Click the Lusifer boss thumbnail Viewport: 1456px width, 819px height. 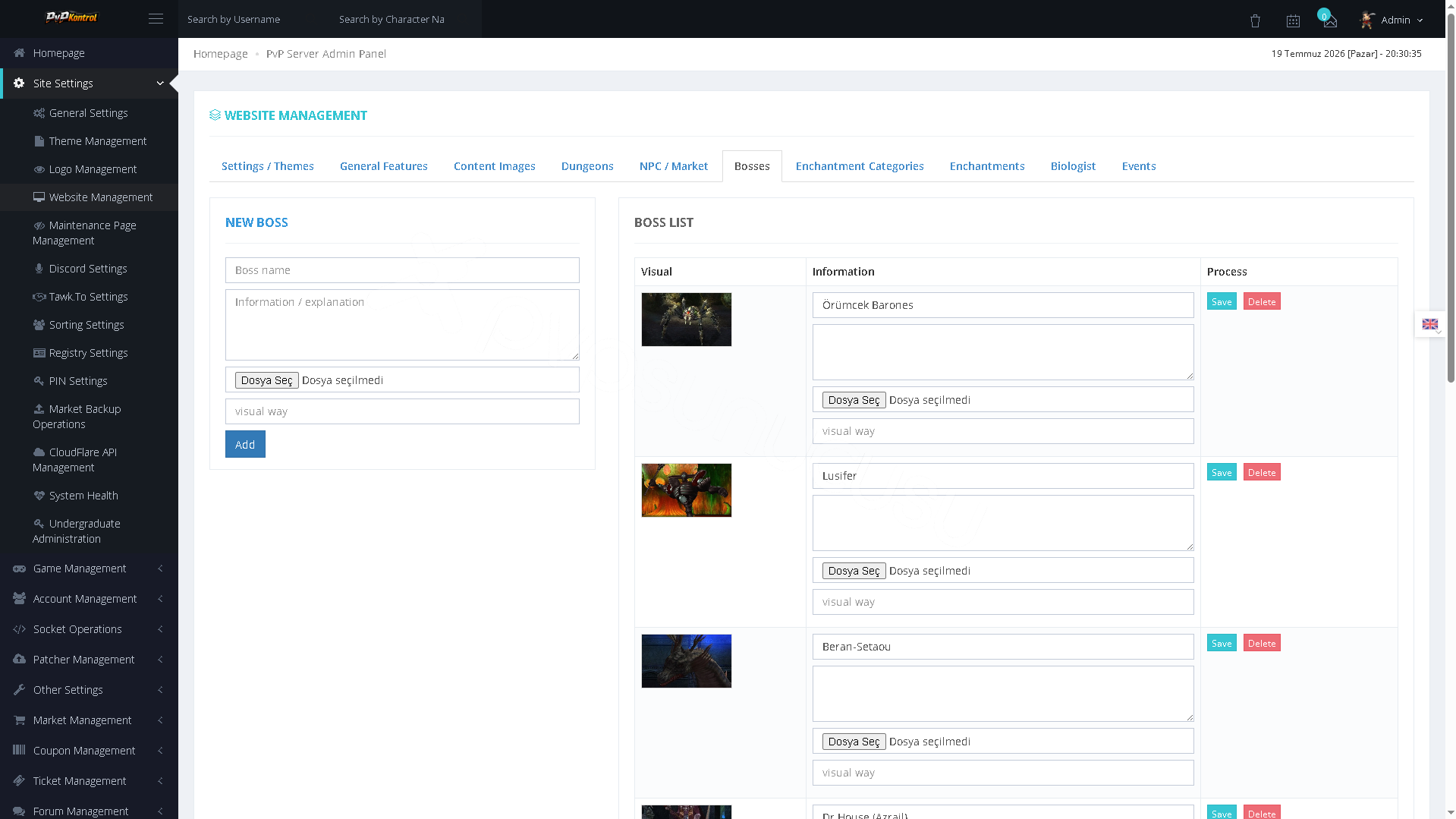pos(687,490)
